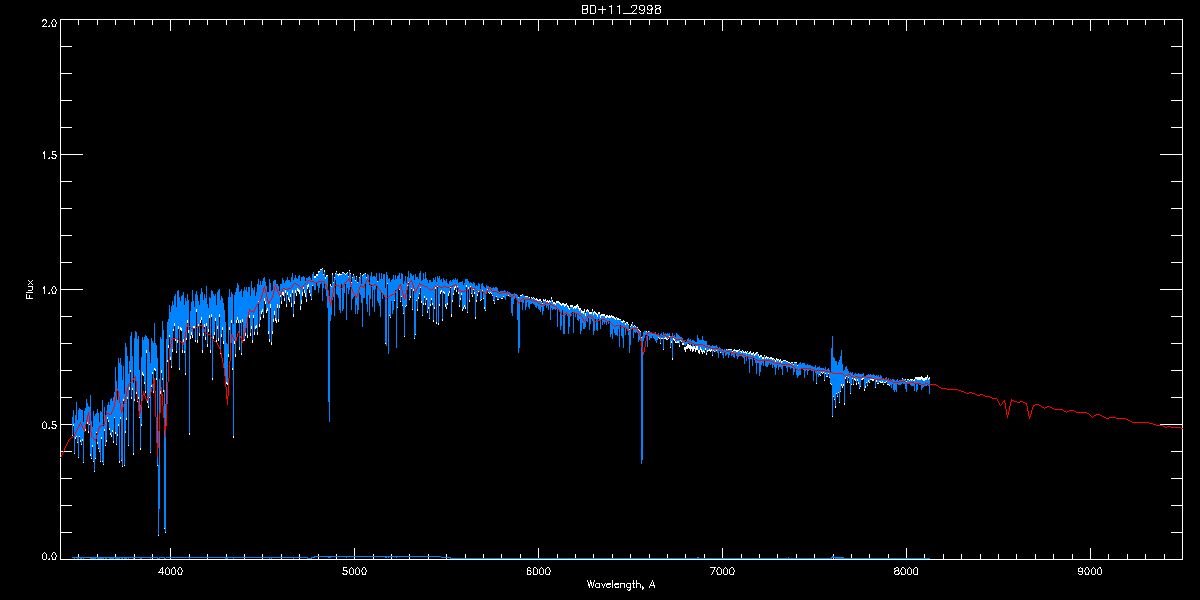
Task: Click the Flux y-axis label
Action: 29,290
